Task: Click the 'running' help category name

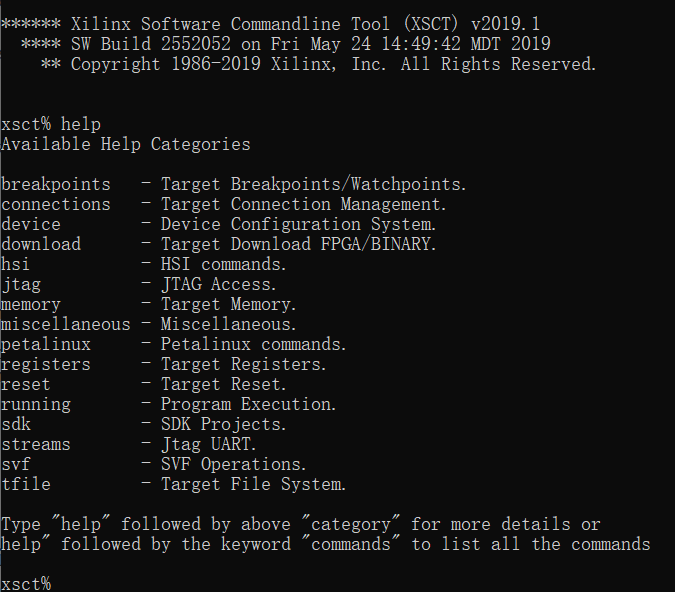Action: [36, 405]
